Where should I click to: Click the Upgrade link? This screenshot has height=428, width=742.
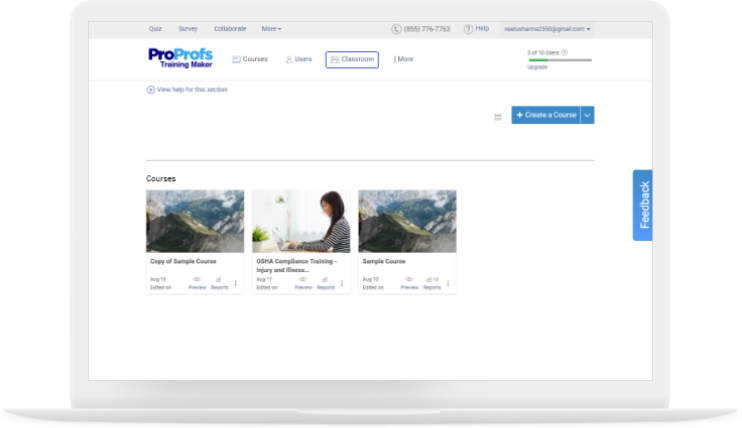(537, 67)
